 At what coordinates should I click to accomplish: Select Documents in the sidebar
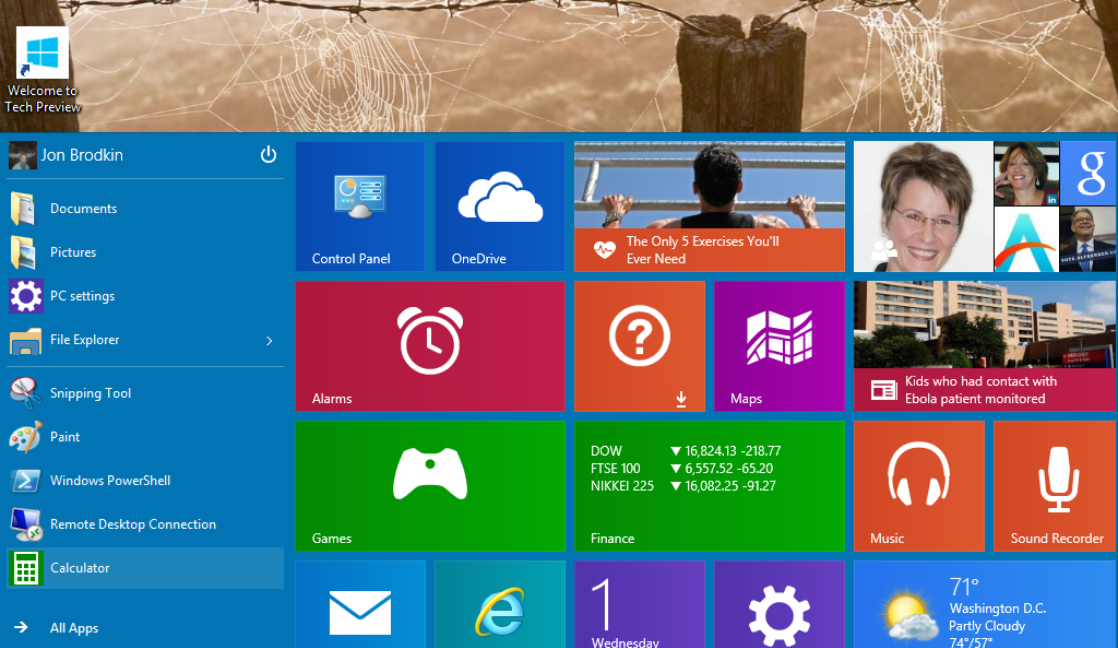pos(83,208)
